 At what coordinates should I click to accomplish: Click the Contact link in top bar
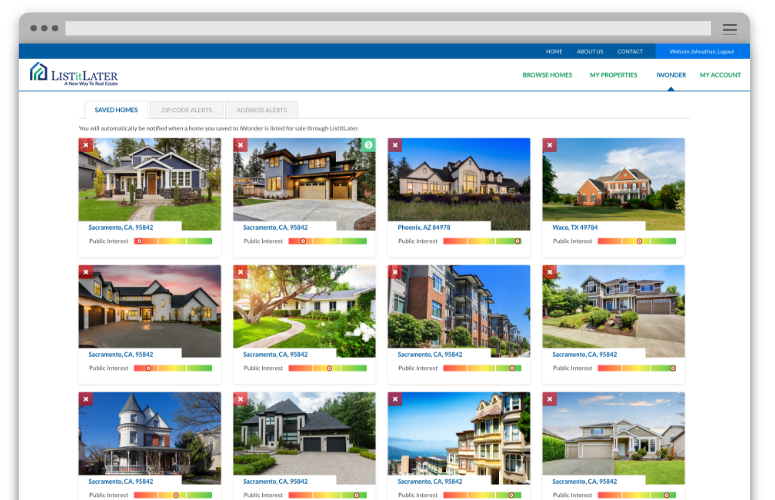click(630, 51)
